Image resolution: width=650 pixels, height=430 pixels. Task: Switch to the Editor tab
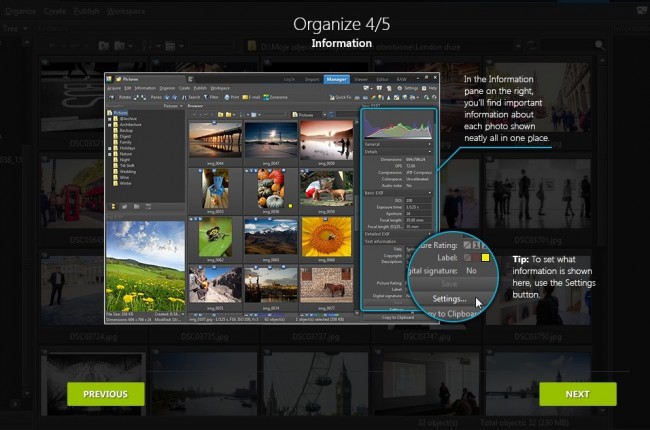382,79
